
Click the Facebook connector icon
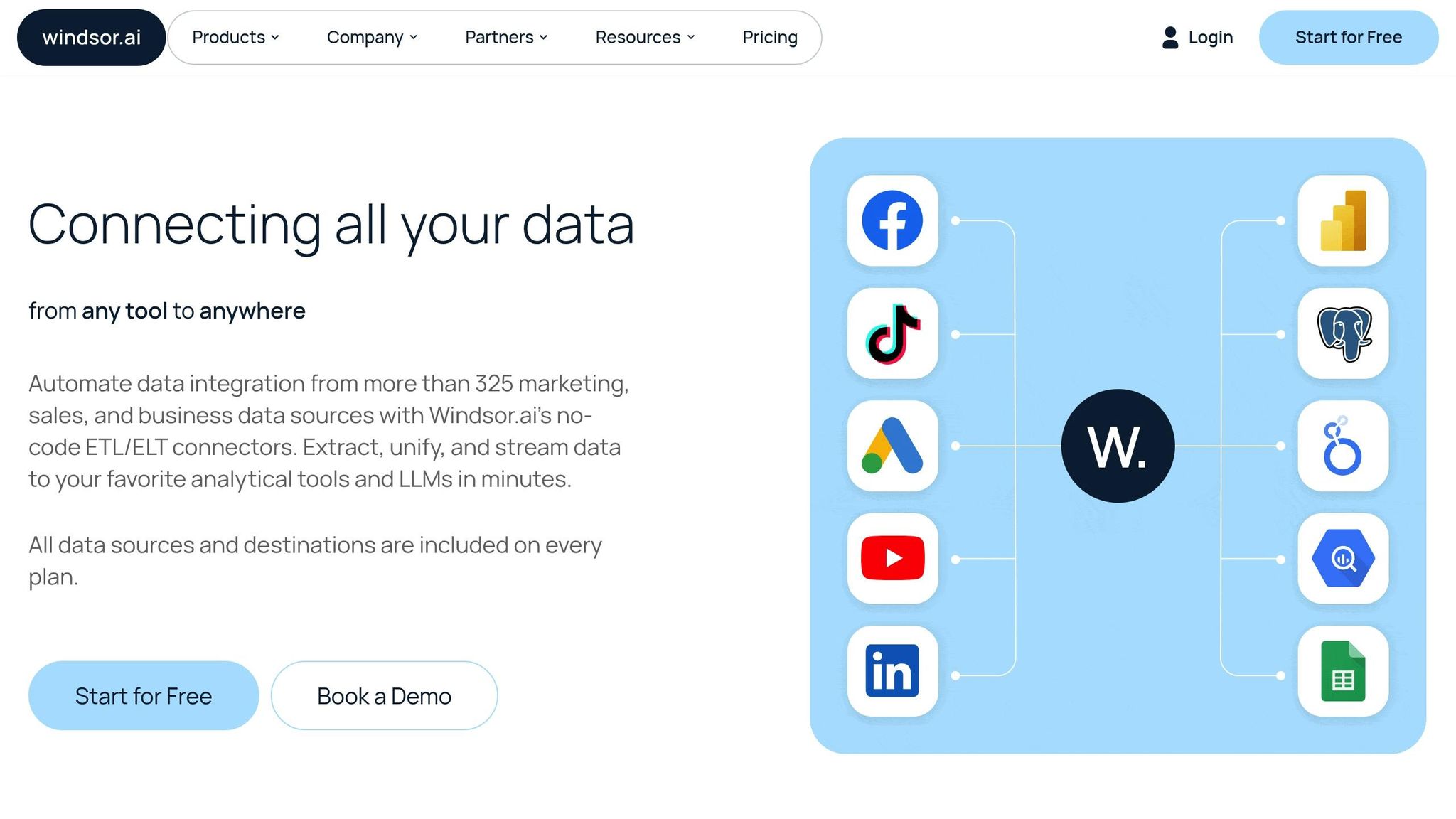point(892,221)
